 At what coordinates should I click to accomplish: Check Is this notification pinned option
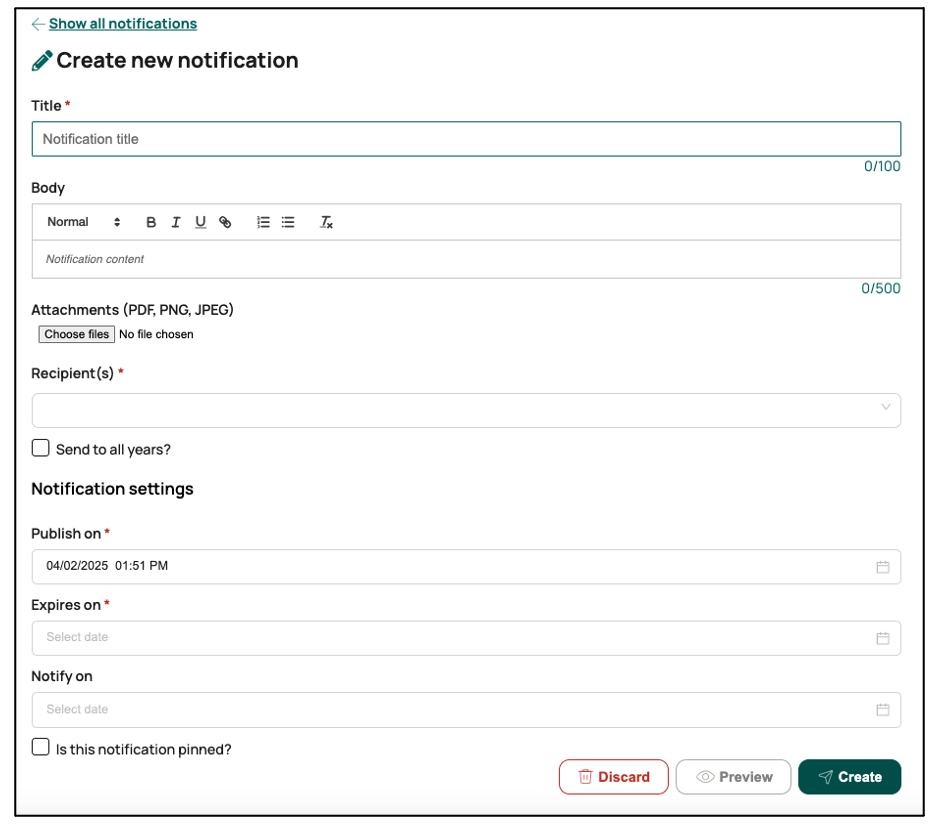coord(40,748)
